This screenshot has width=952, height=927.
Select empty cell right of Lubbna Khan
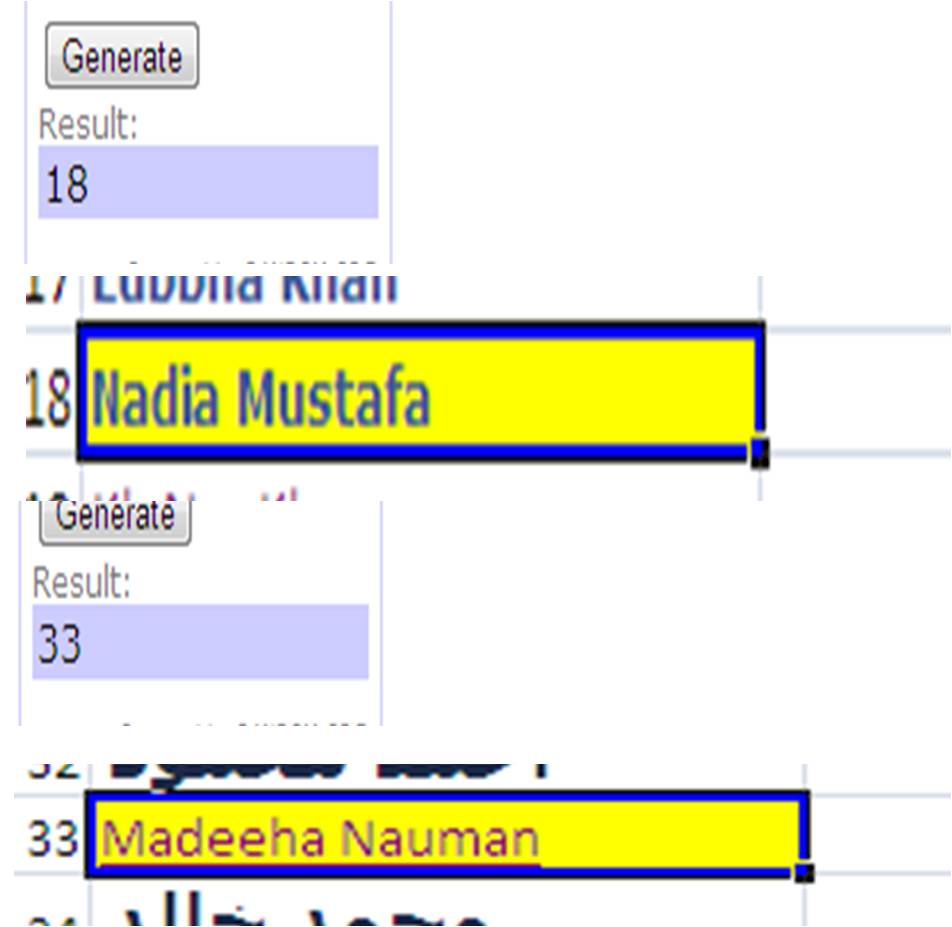(x=855, y=292)
